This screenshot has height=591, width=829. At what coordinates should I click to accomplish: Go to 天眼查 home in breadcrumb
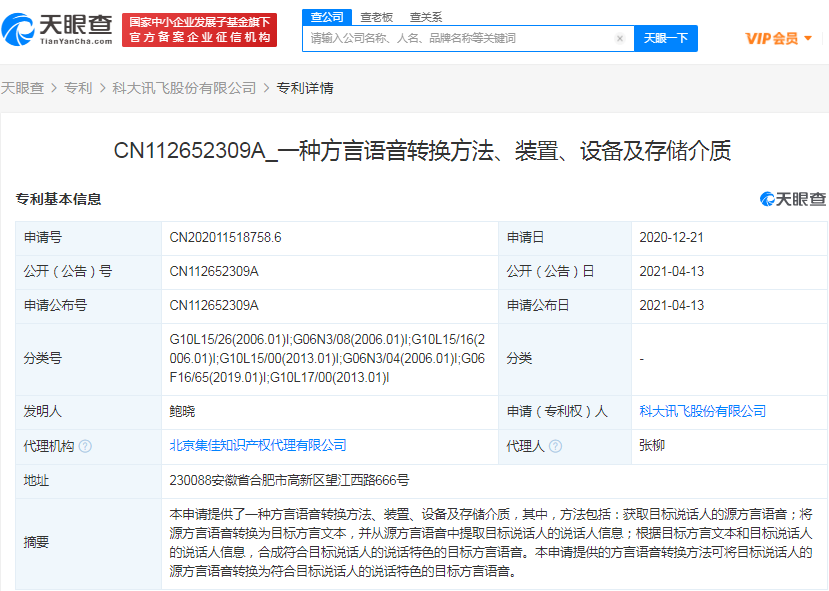tap(22, 88)
